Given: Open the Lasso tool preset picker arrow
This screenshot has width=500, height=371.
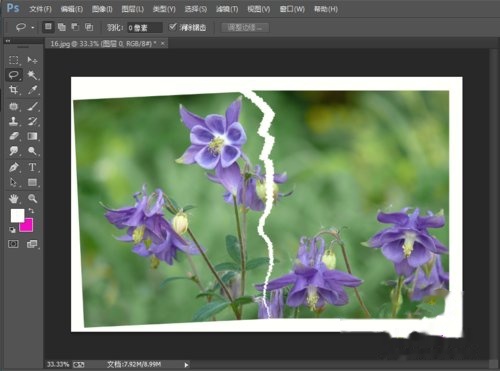Looking at the screenshot, I should (33, 28).
